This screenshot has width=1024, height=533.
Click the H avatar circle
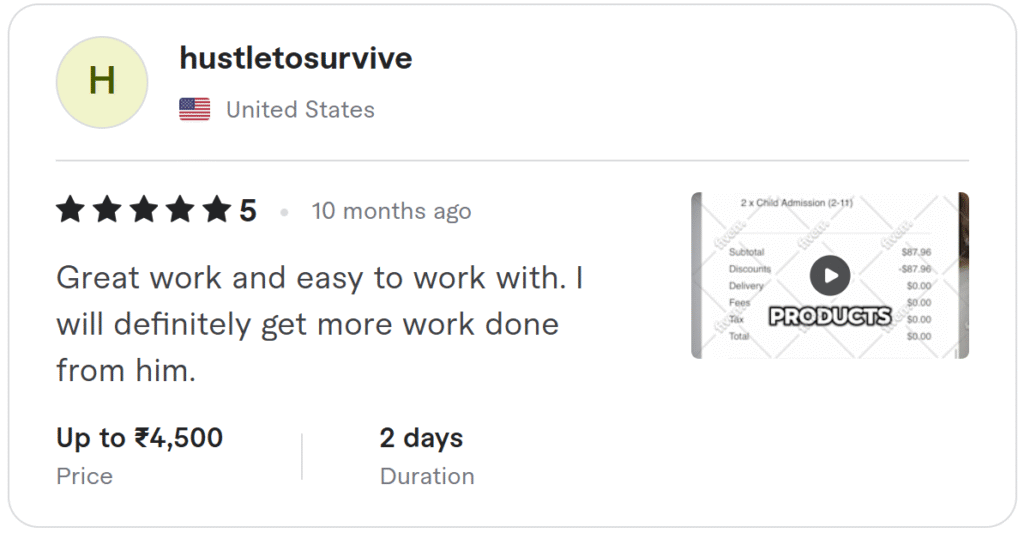pos(102,82)
